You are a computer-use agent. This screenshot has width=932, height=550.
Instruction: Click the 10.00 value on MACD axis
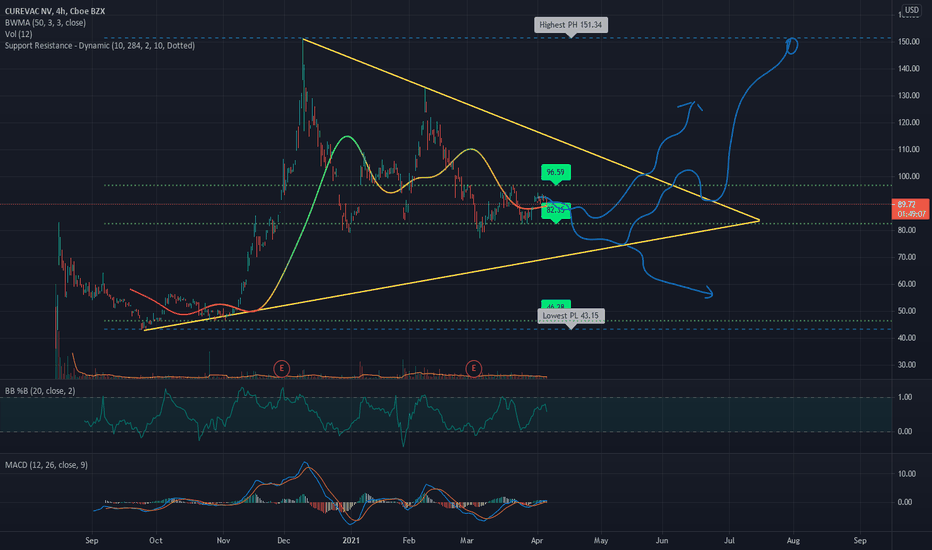(906, 474)
